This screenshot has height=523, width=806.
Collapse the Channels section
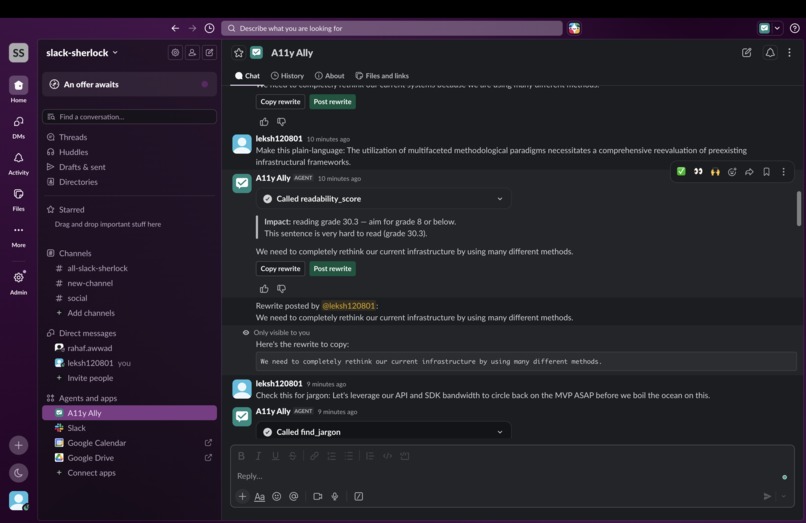(x=75, y=253)
